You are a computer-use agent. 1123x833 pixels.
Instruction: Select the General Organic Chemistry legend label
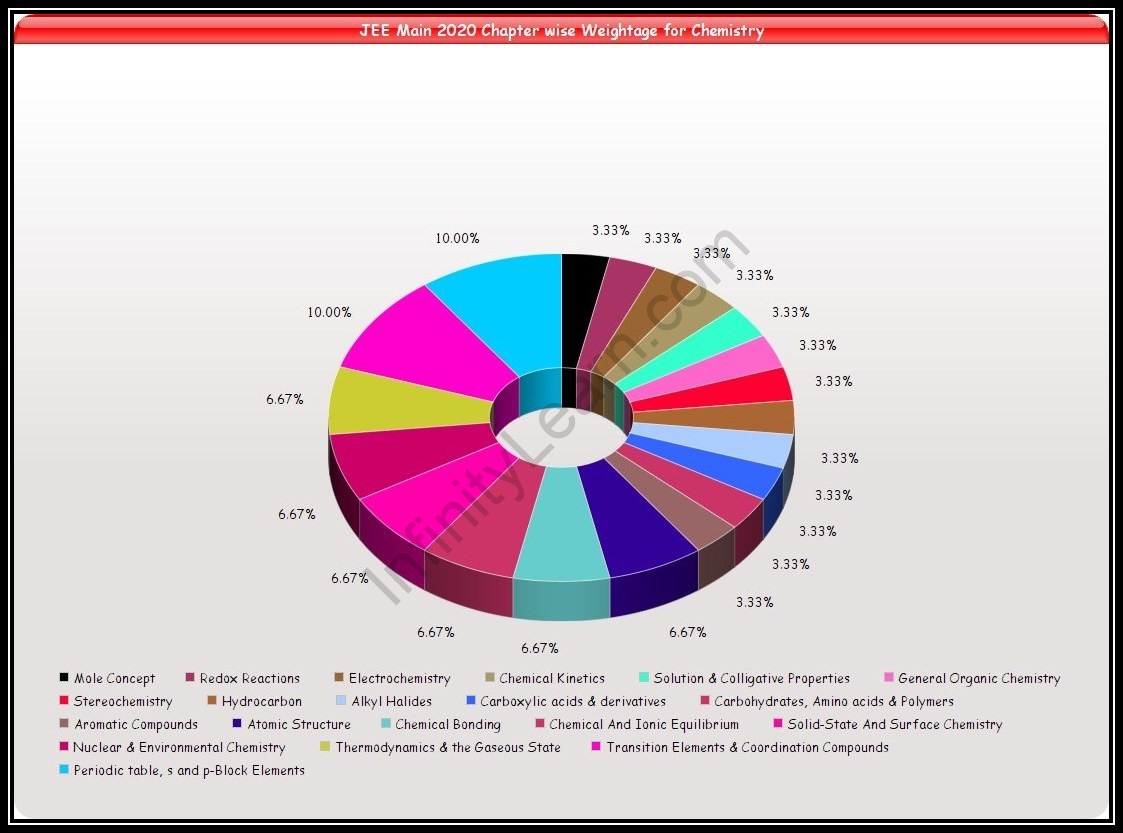[978, 678]
